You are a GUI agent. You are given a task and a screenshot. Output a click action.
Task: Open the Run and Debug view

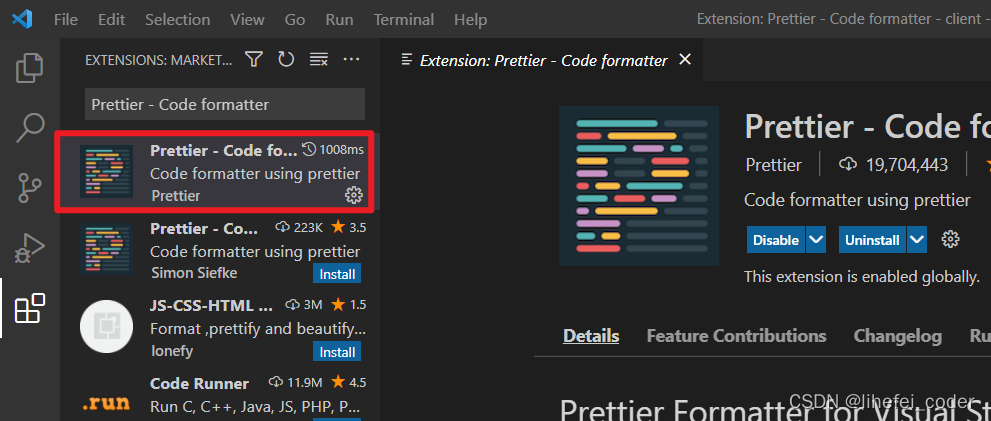pos(30,248)
